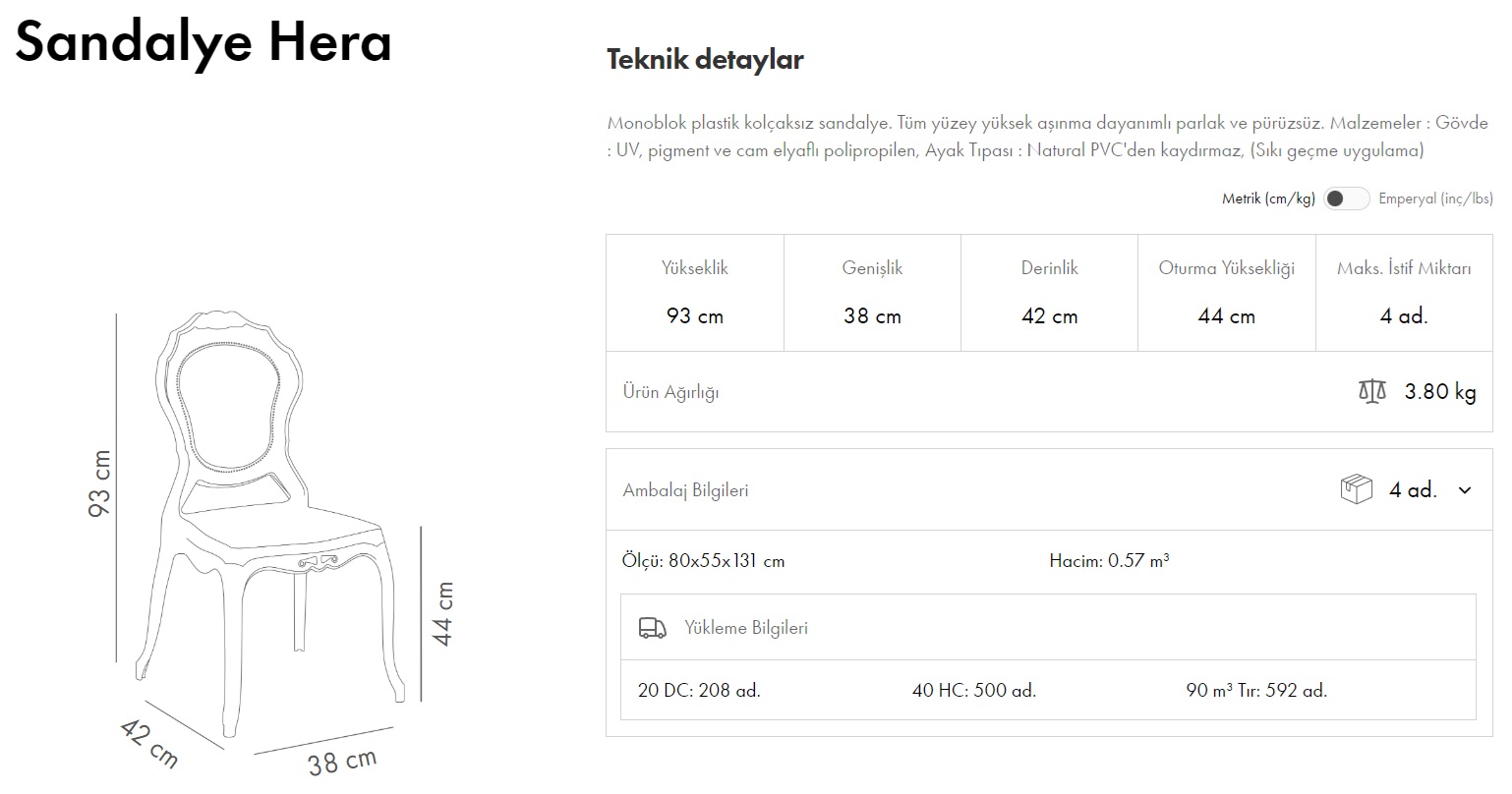Click the Yükleme Bilgileri header
Viewport: 1512px width, 794px height.
tap(745, 628)
